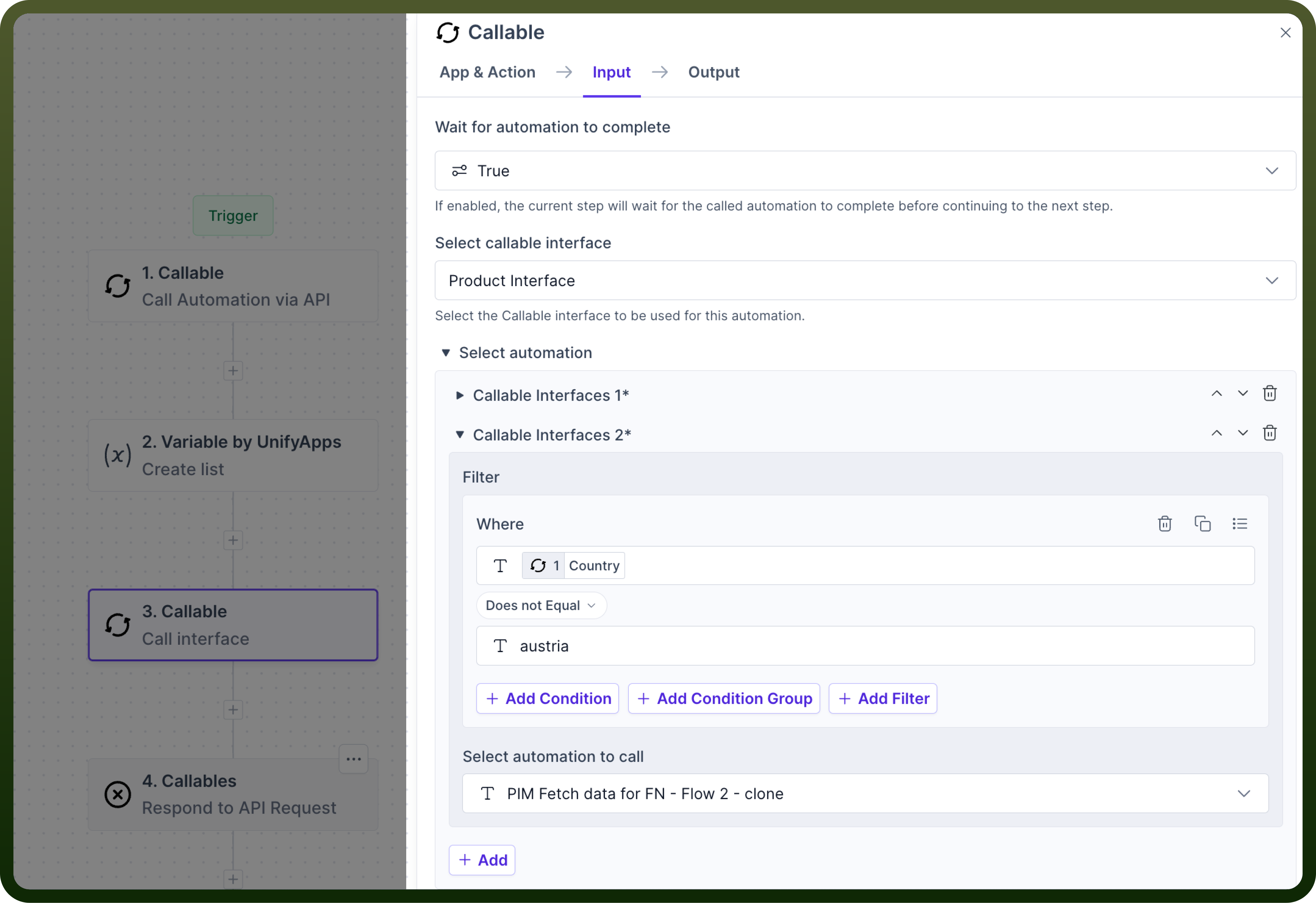Select step 3 Callable Call interface
The image size is (1316, 903).
(233, 625)
